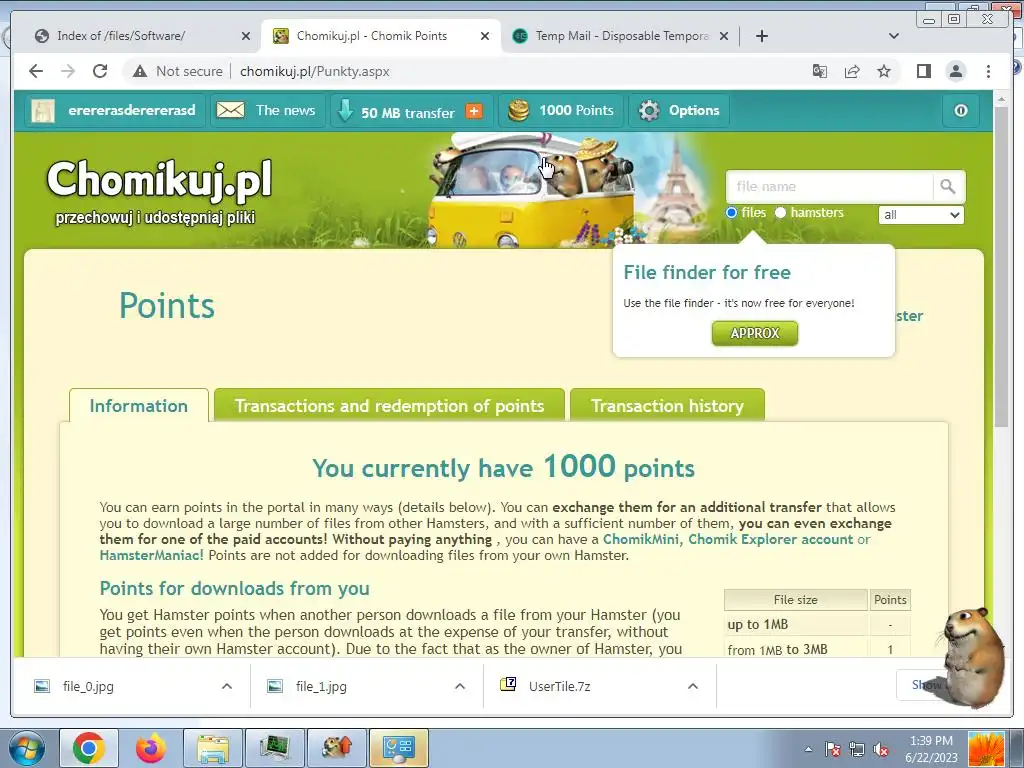Select the files radio button
The image size is (1024, 768).
coord(731,213)
